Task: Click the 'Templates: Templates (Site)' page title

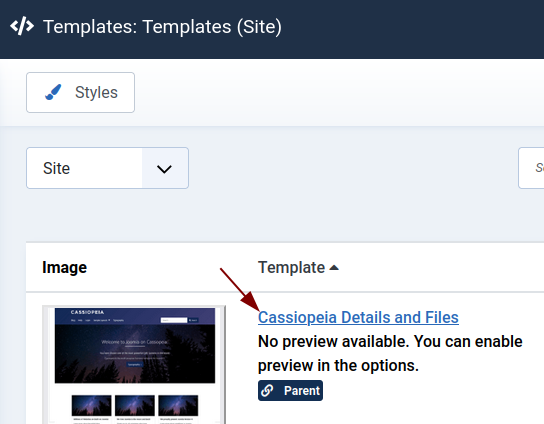Action: pos(162,27)
